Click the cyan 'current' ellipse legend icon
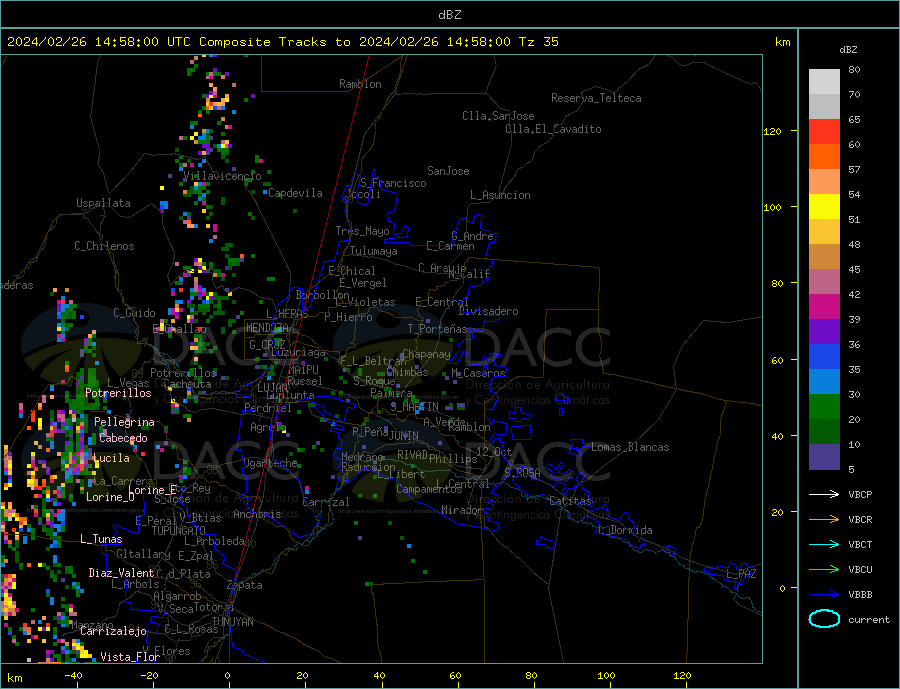This screenshot has width=900, height=689. tap(824, 619)
